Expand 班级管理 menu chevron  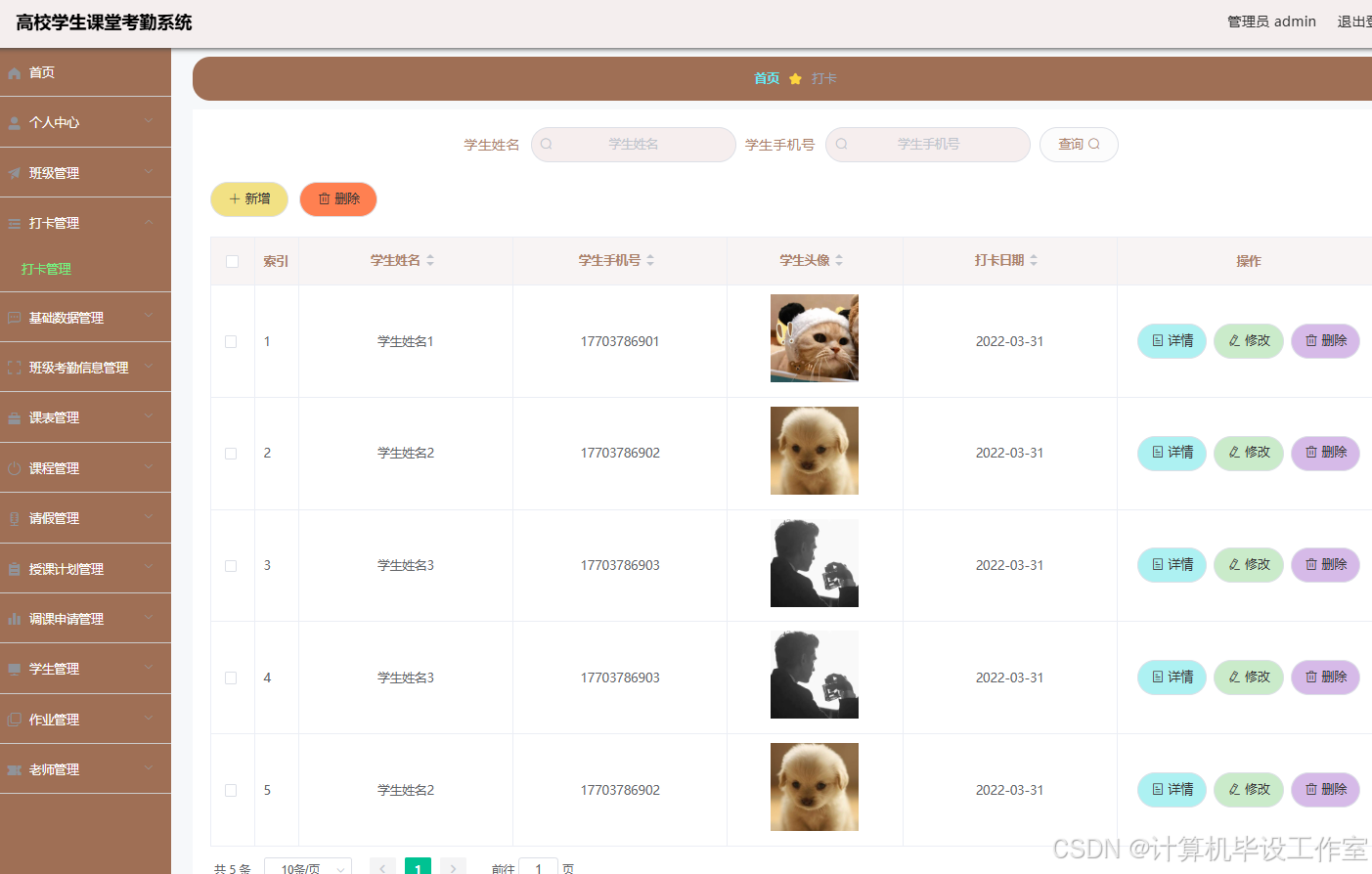149,171
